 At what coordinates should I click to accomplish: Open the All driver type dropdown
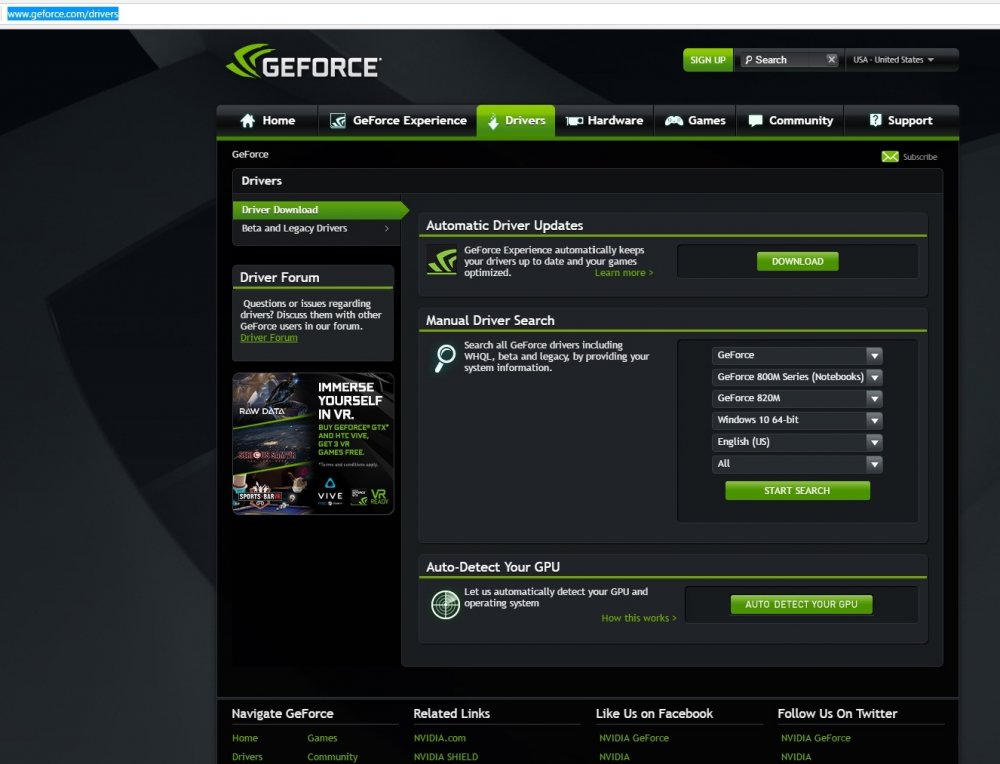coord(797,464)
